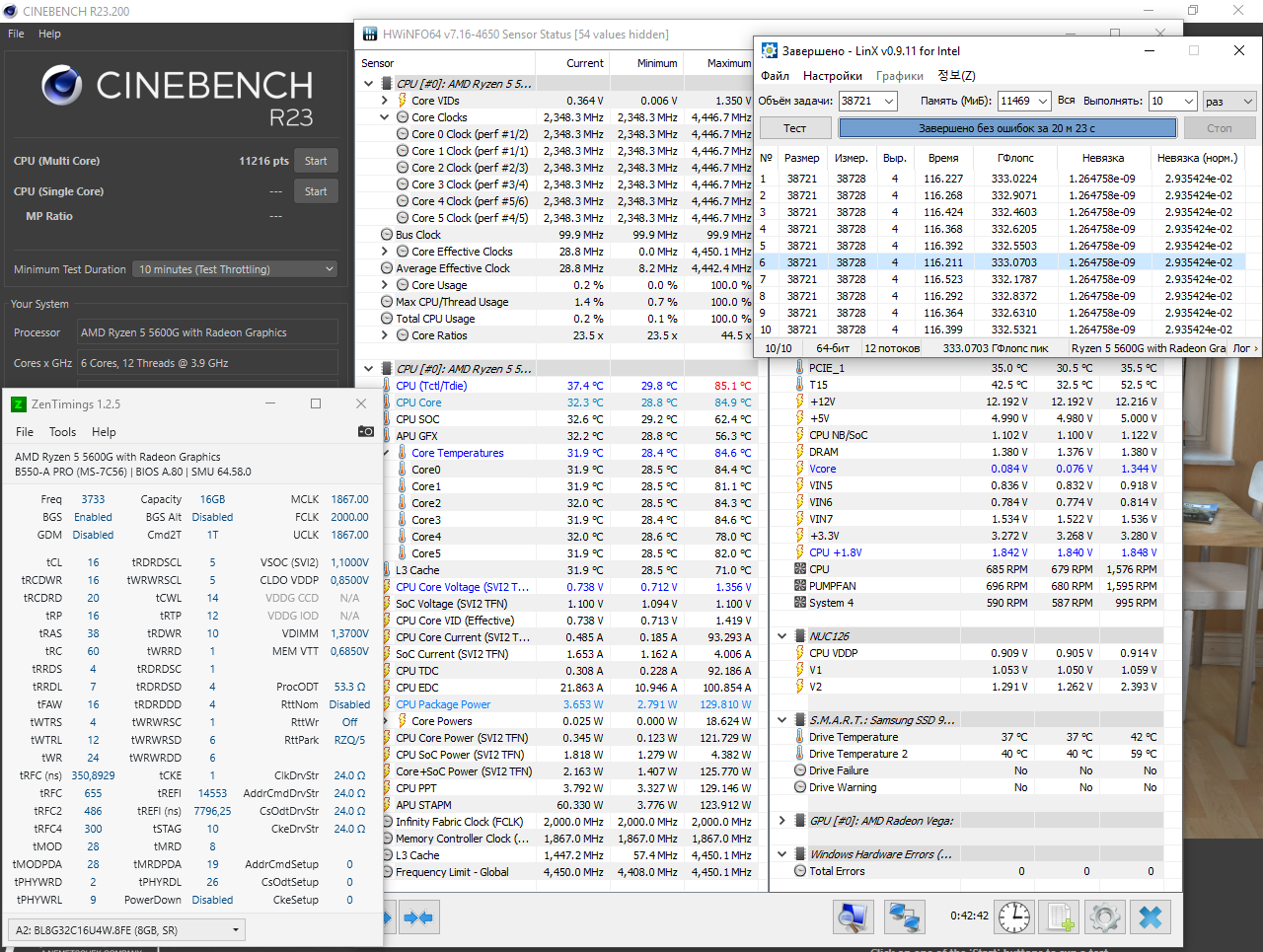Click the LinX completed progress bar
1263x952 pixels.
tap(1007, 128)
